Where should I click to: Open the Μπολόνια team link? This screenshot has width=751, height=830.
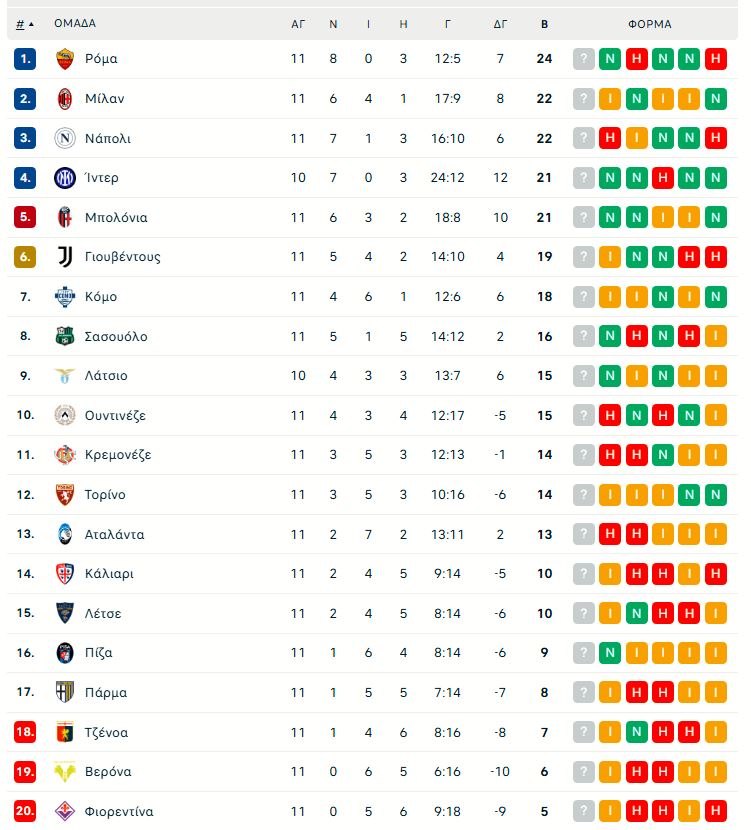[x=116, y=218]
